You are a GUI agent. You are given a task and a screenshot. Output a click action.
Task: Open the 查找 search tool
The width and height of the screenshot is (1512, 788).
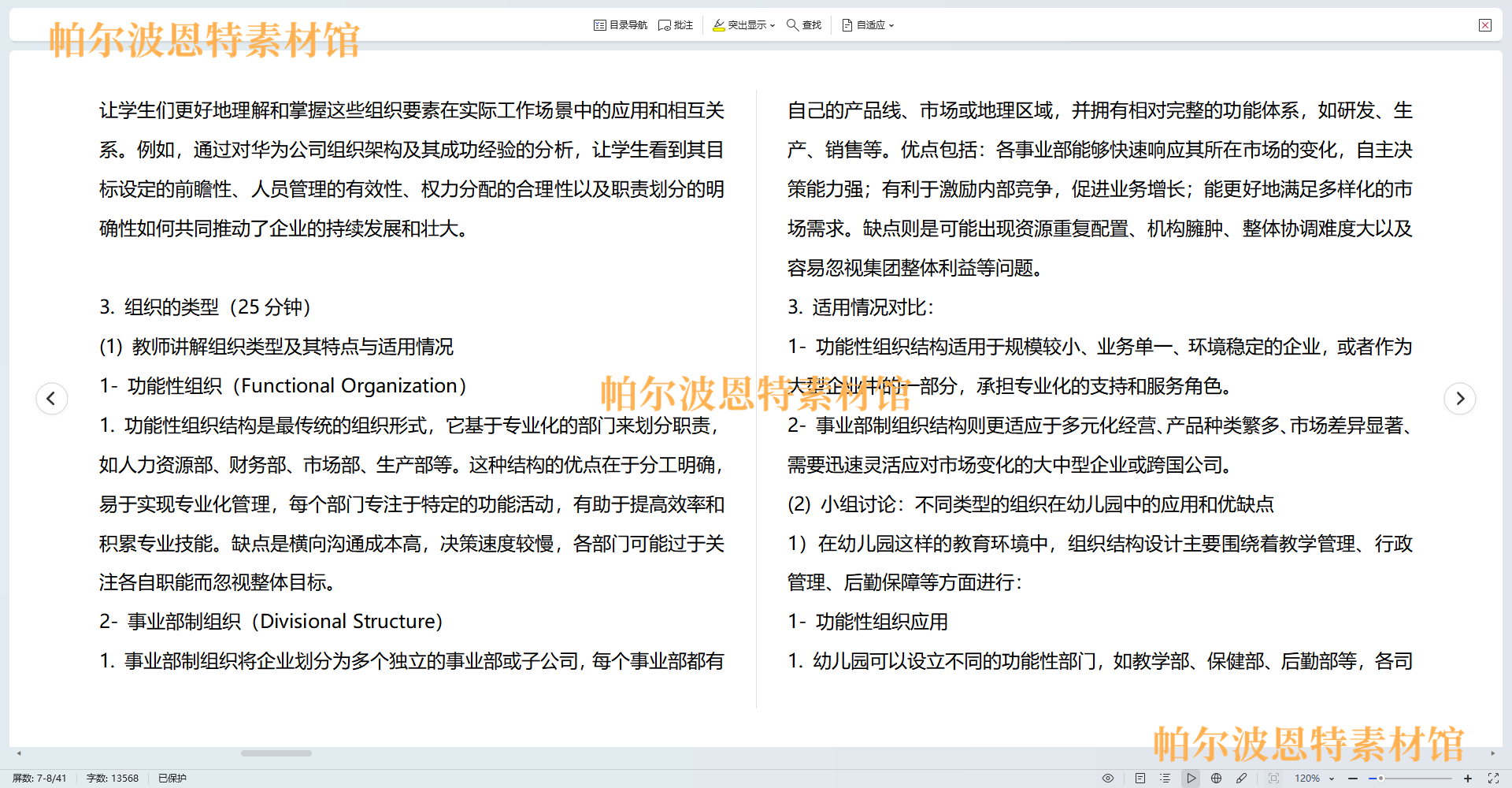coord(804,25)
